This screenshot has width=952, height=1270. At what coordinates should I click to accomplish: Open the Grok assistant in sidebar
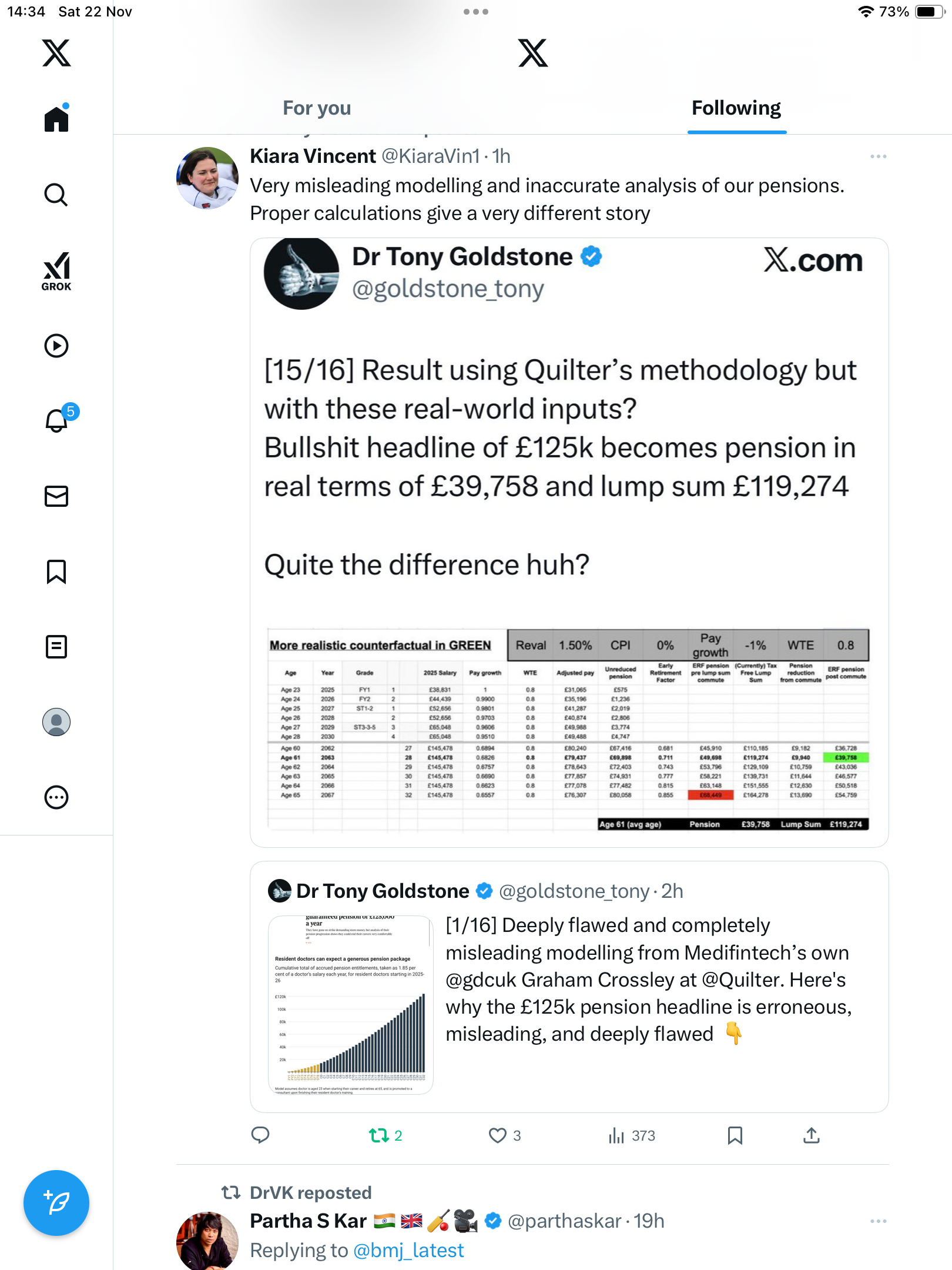pyautogui.click(x=56, y=271)
